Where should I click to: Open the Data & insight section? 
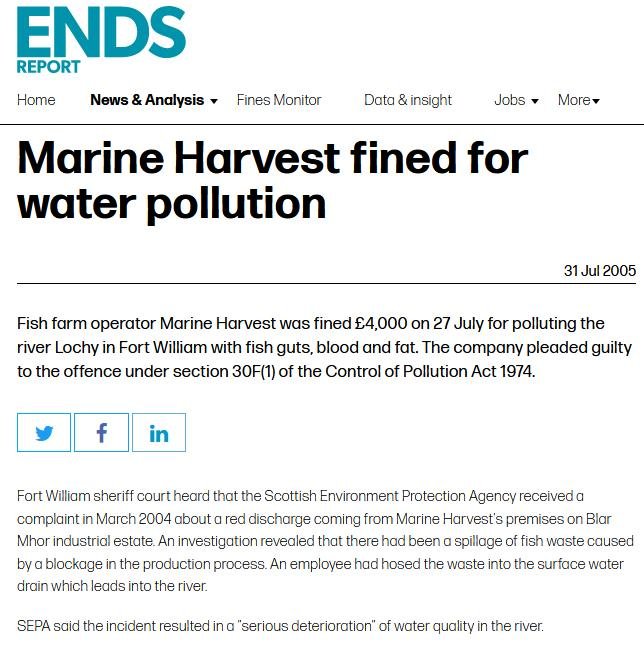tap(408, 100)
